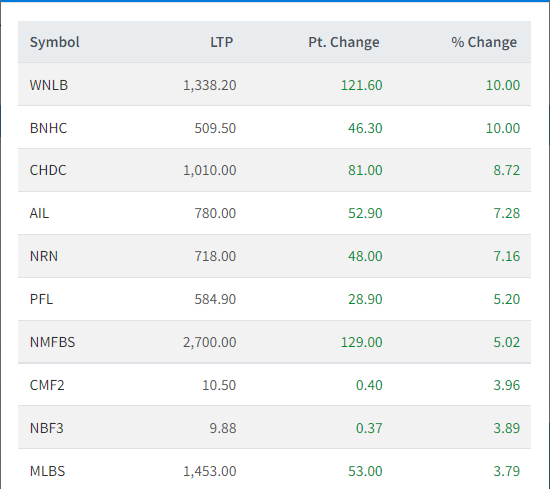Click NMFBS point change 129.00
Image resolution: width=550 pixels, height=489 pixels.
tap(362, 342)
